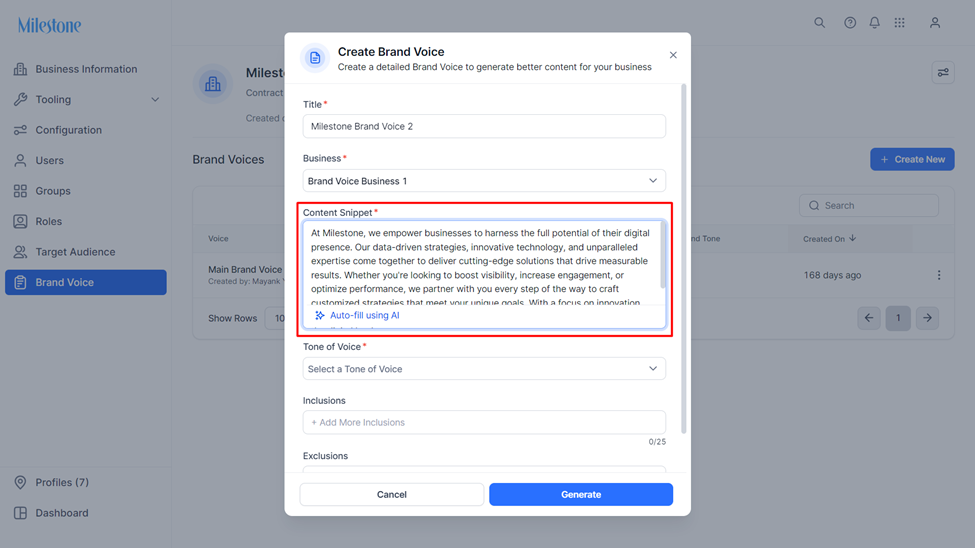Click the filter settings icon button
975x548 pixels.
click(943, 73)
